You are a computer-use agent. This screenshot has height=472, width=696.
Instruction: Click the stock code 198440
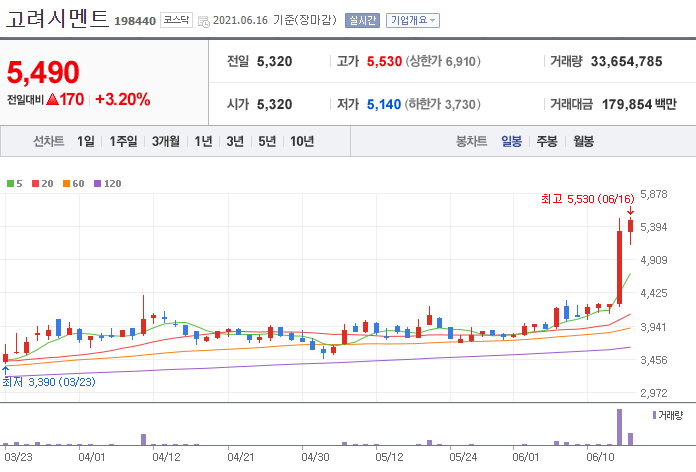point(135,21)
